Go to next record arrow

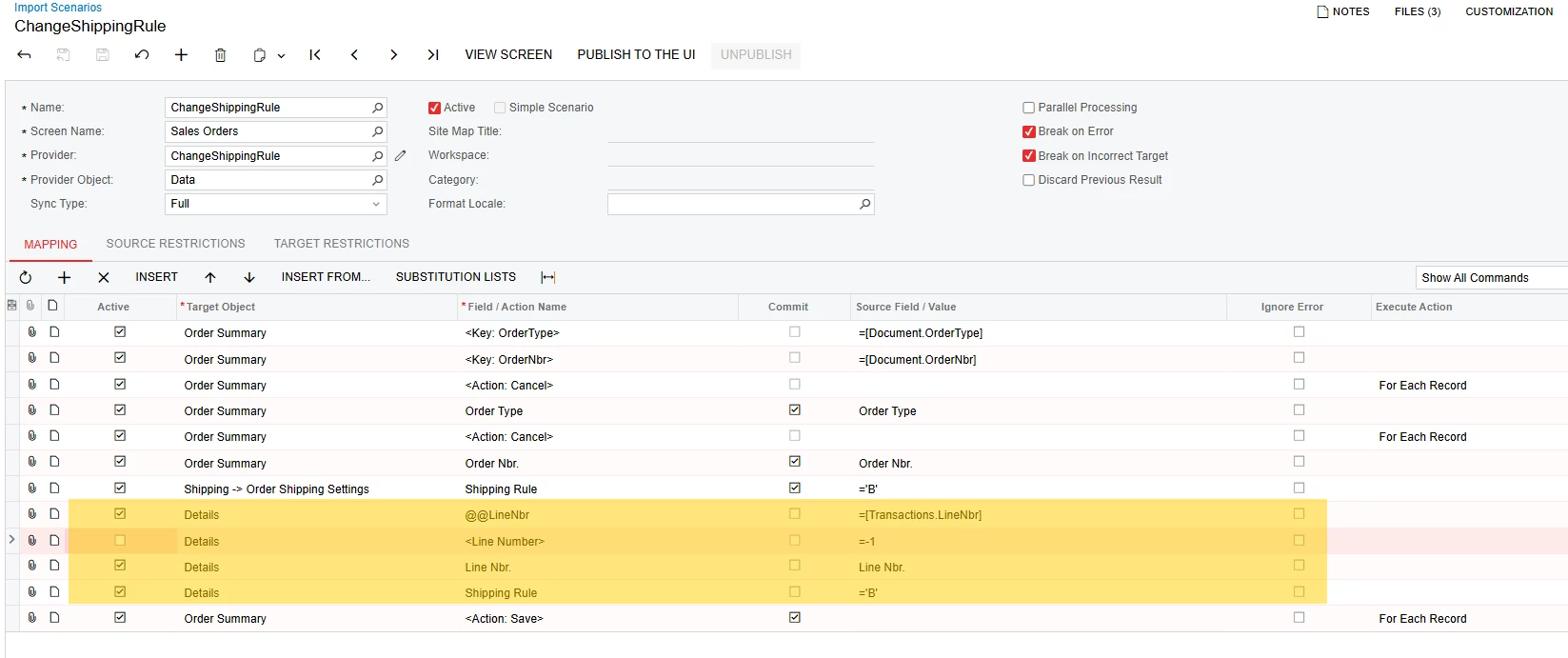(393, 55)
